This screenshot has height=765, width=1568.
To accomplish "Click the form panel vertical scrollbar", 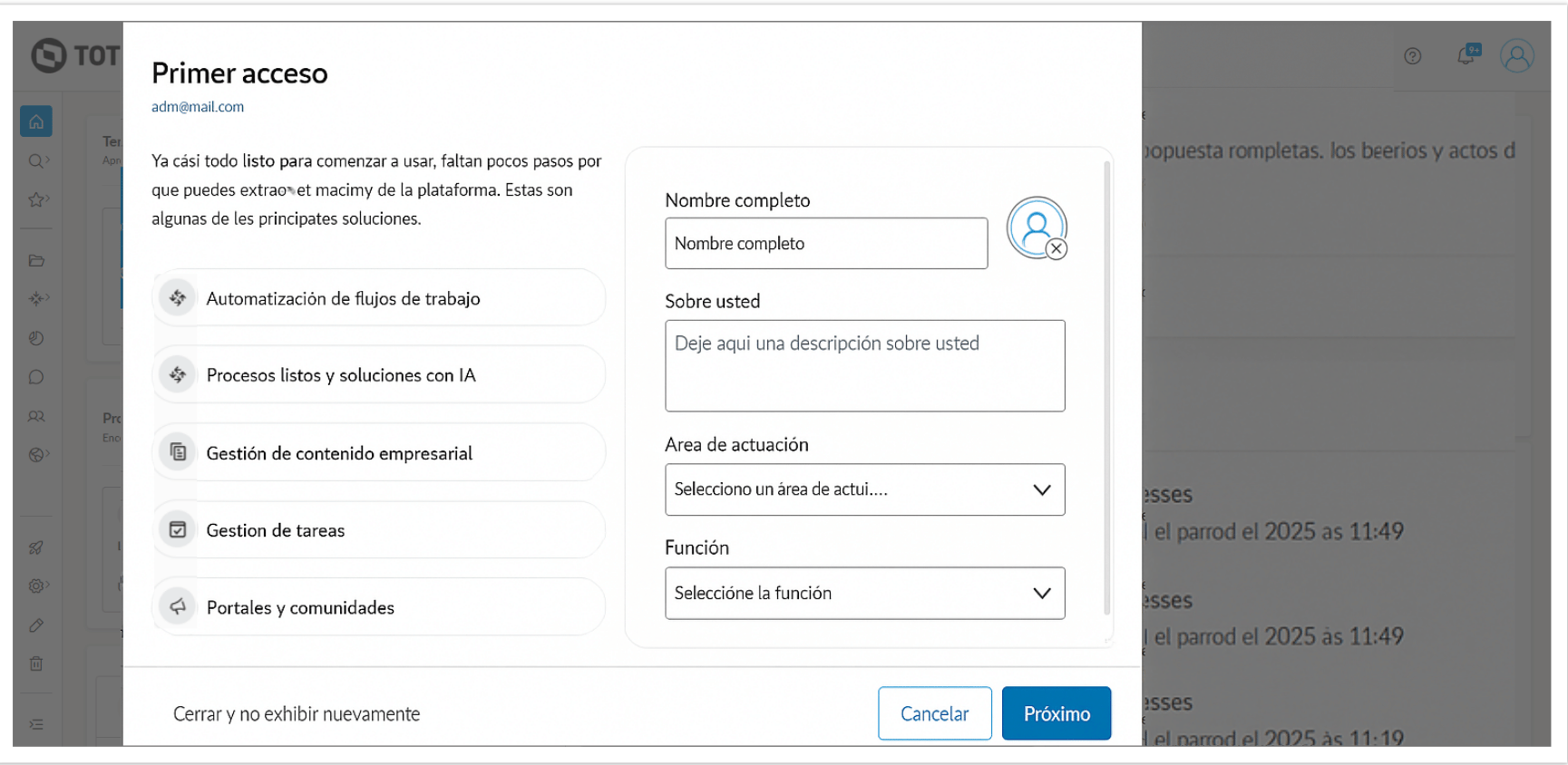I will (x=1106, y=390).
